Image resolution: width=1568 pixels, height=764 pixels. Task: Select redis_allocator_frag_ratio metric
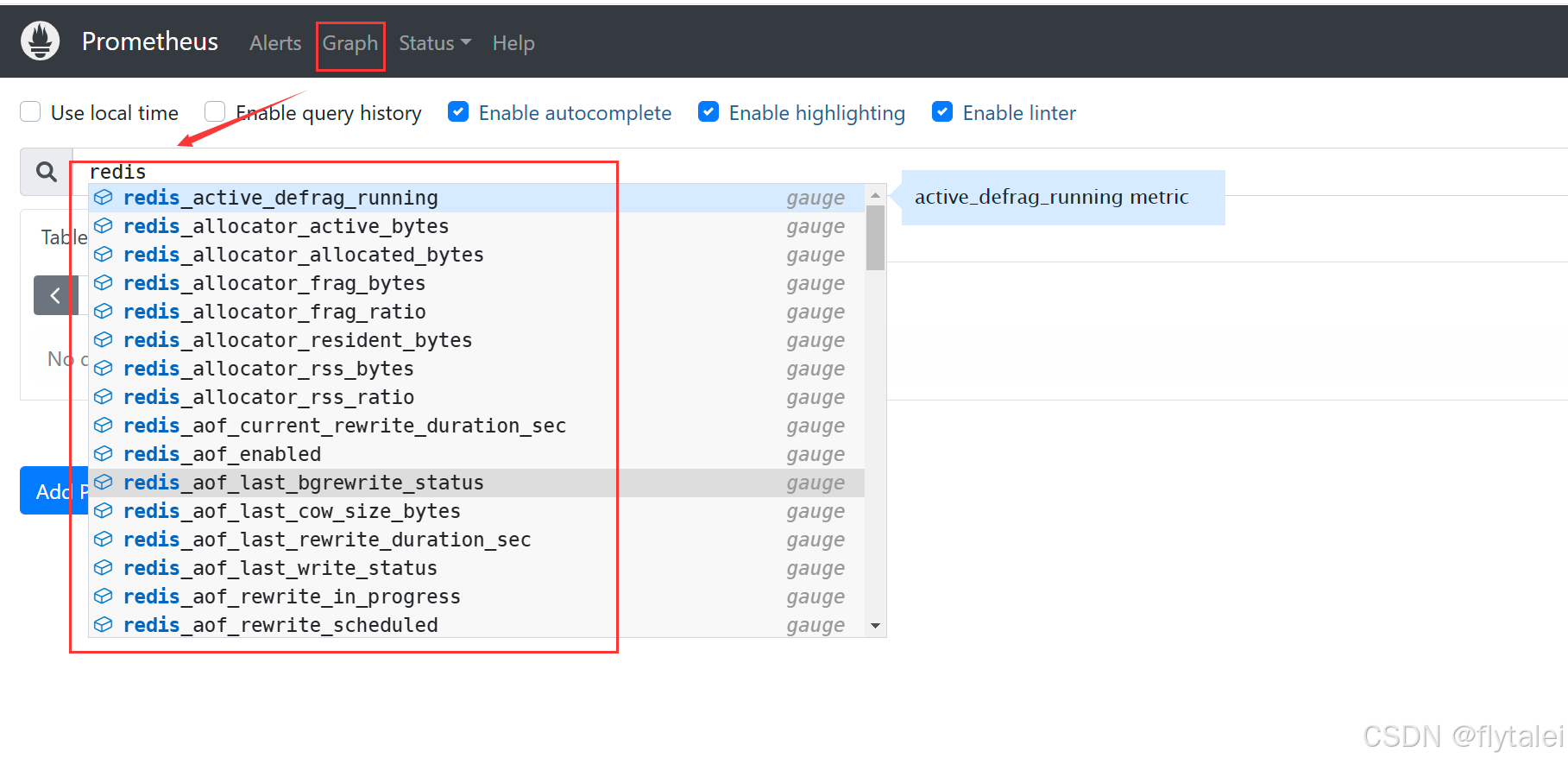[x=476, y=312]
